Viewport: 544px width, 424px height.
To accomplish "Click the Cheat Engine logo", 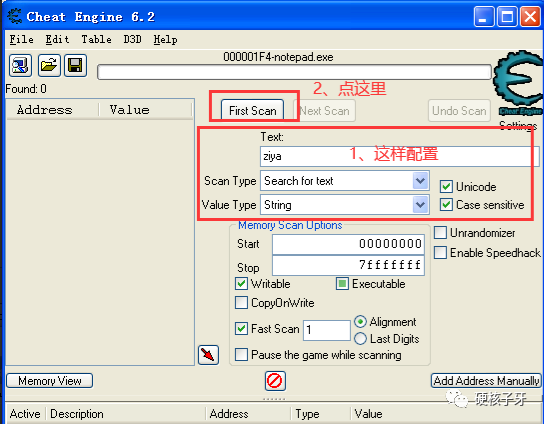I will click(x=518, y=83).
